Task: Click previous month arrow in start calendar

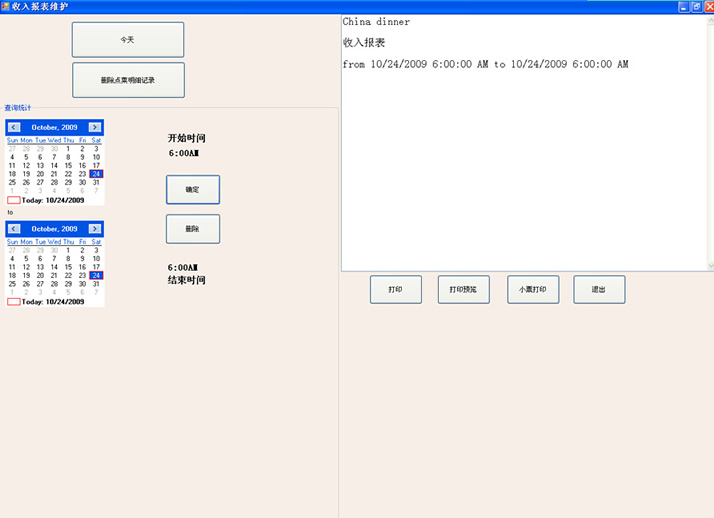Action: point(14,127)
